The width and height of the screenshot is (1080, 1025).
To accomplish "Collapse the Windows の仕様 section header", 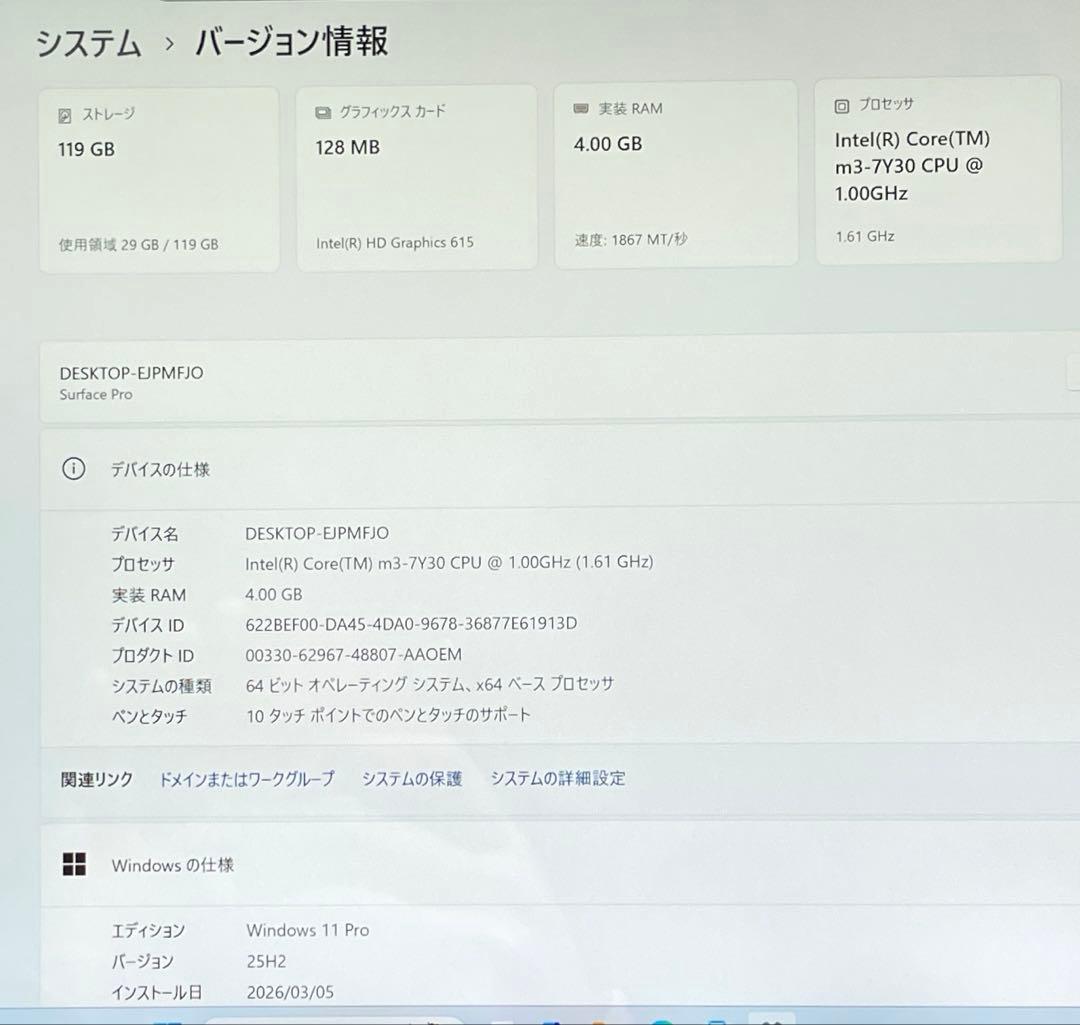I will 559,864.
